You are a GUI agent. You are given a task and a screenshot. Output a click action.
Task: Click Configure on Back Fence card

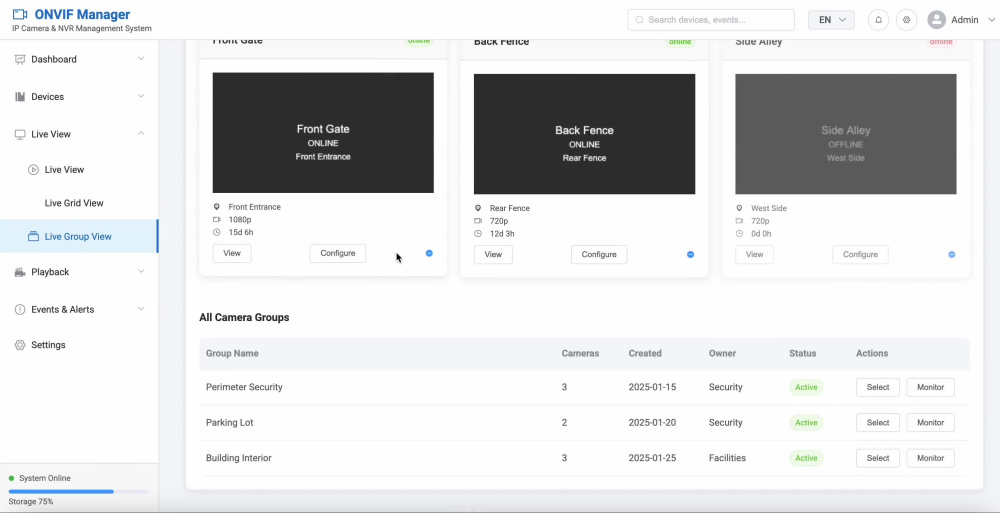click(599, 255)
